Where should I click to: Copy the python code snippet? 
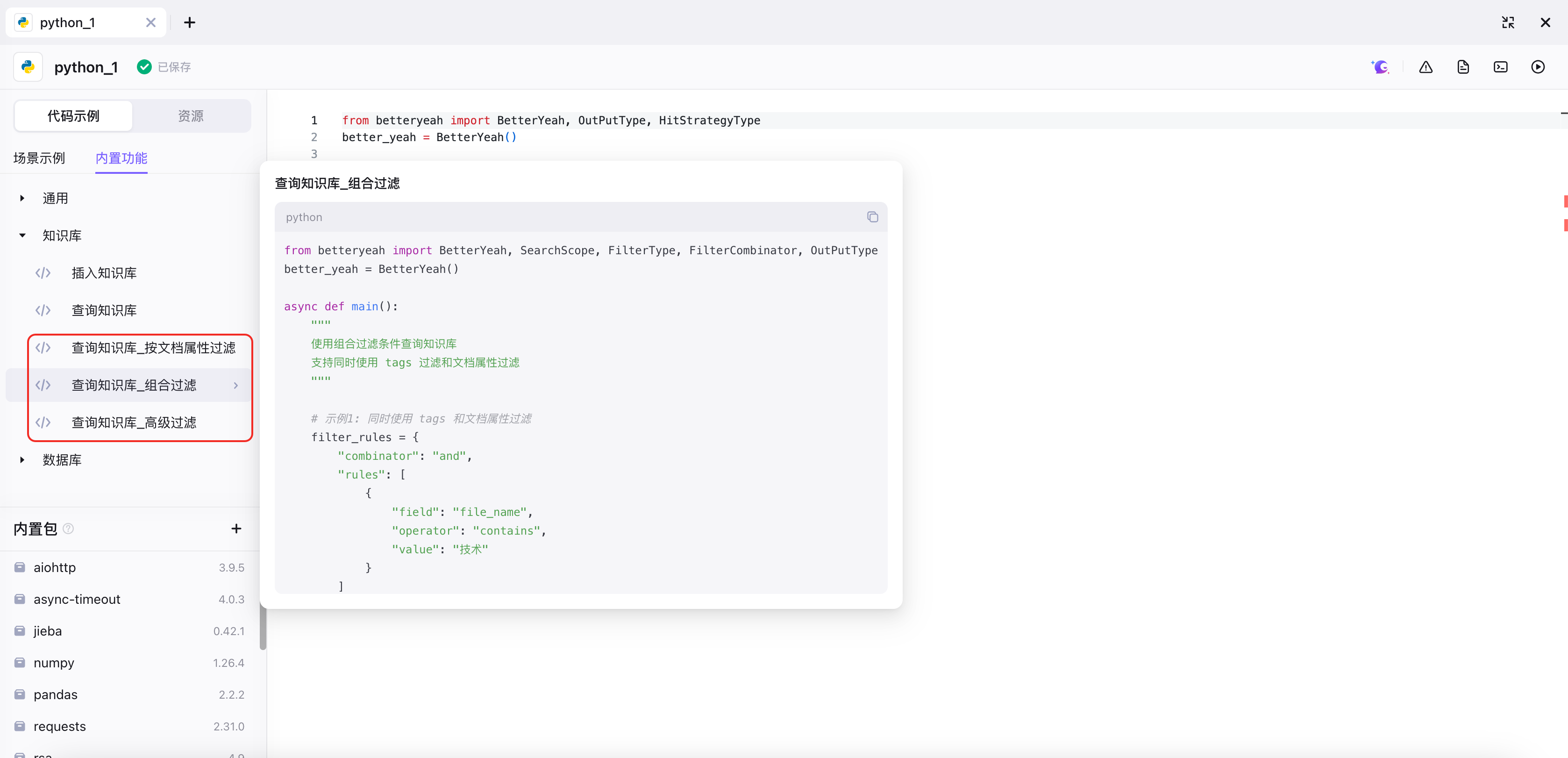(x=872, y=217)
